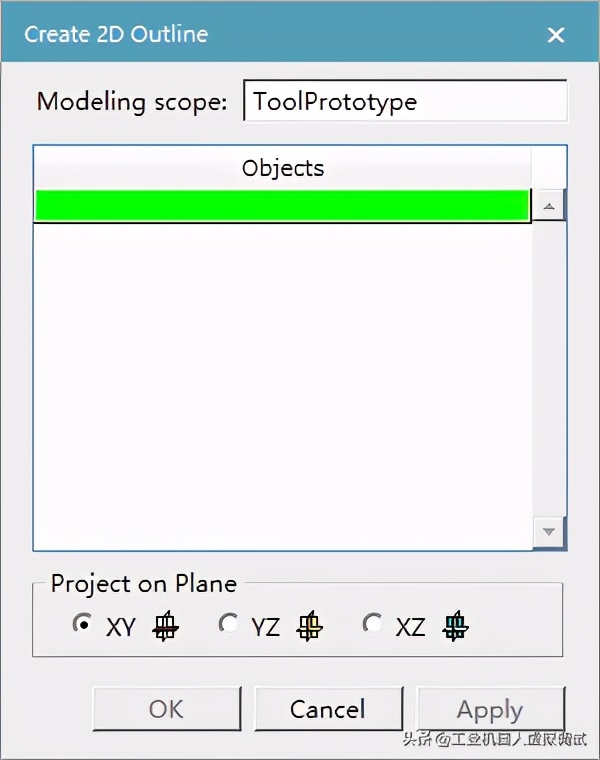Screen dimensions: 600x760
Task: Close the Create 2D Outline dialog
Action: (556, 35)
